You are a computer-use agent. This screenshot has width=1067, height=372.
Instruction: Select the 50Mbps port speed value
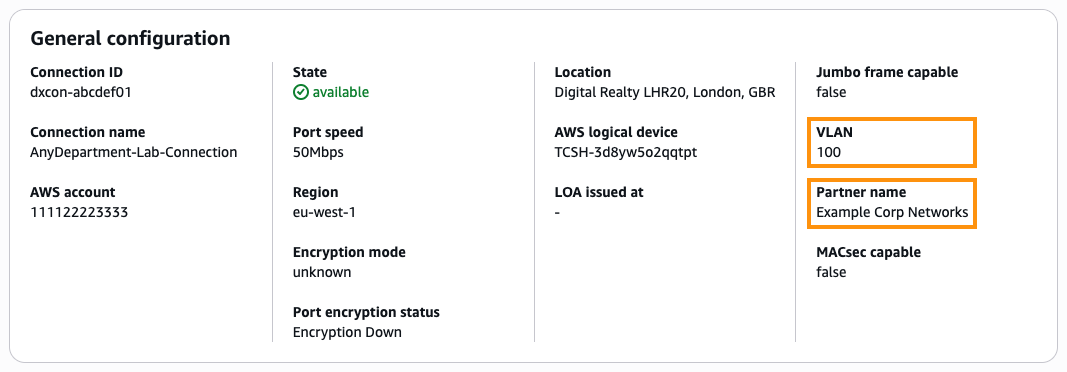pos(318,152)
